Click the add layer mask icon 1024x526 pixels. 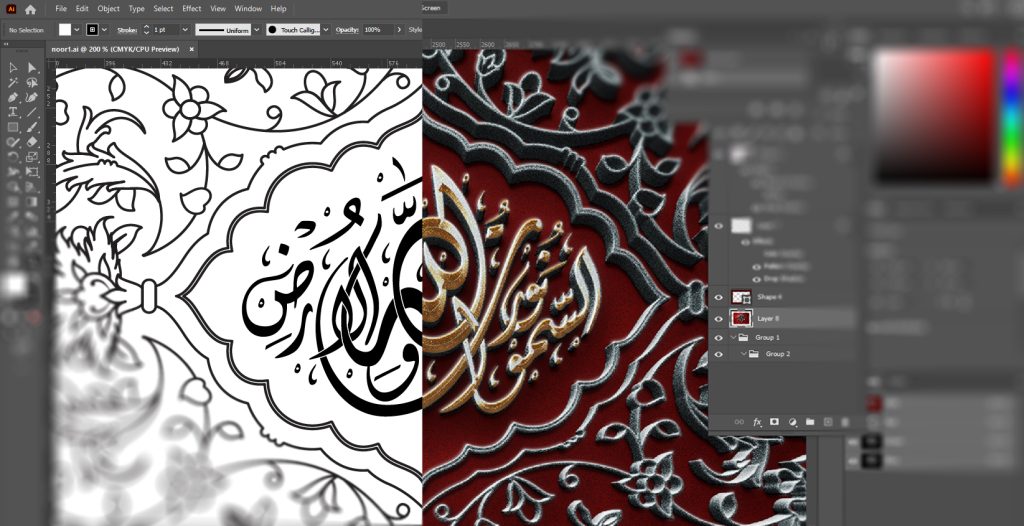(775, 422)
